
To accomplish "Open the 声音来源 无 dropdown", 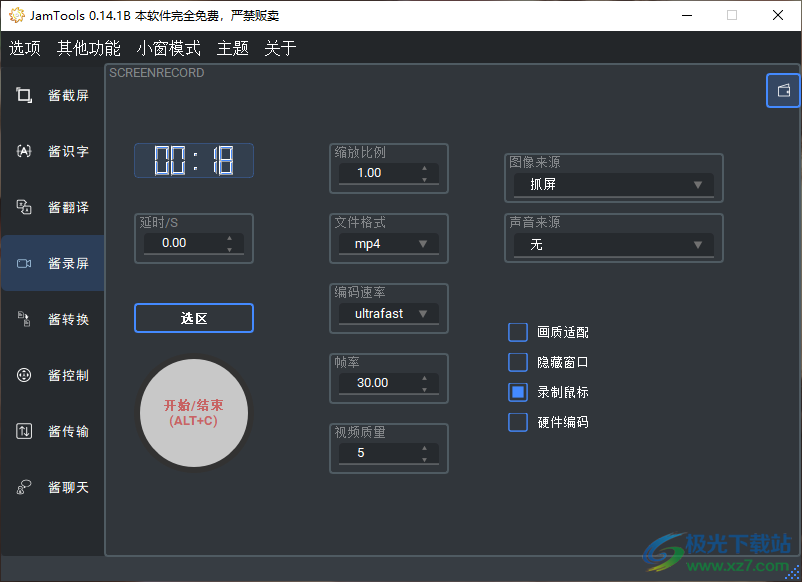I will coord(614,244).
